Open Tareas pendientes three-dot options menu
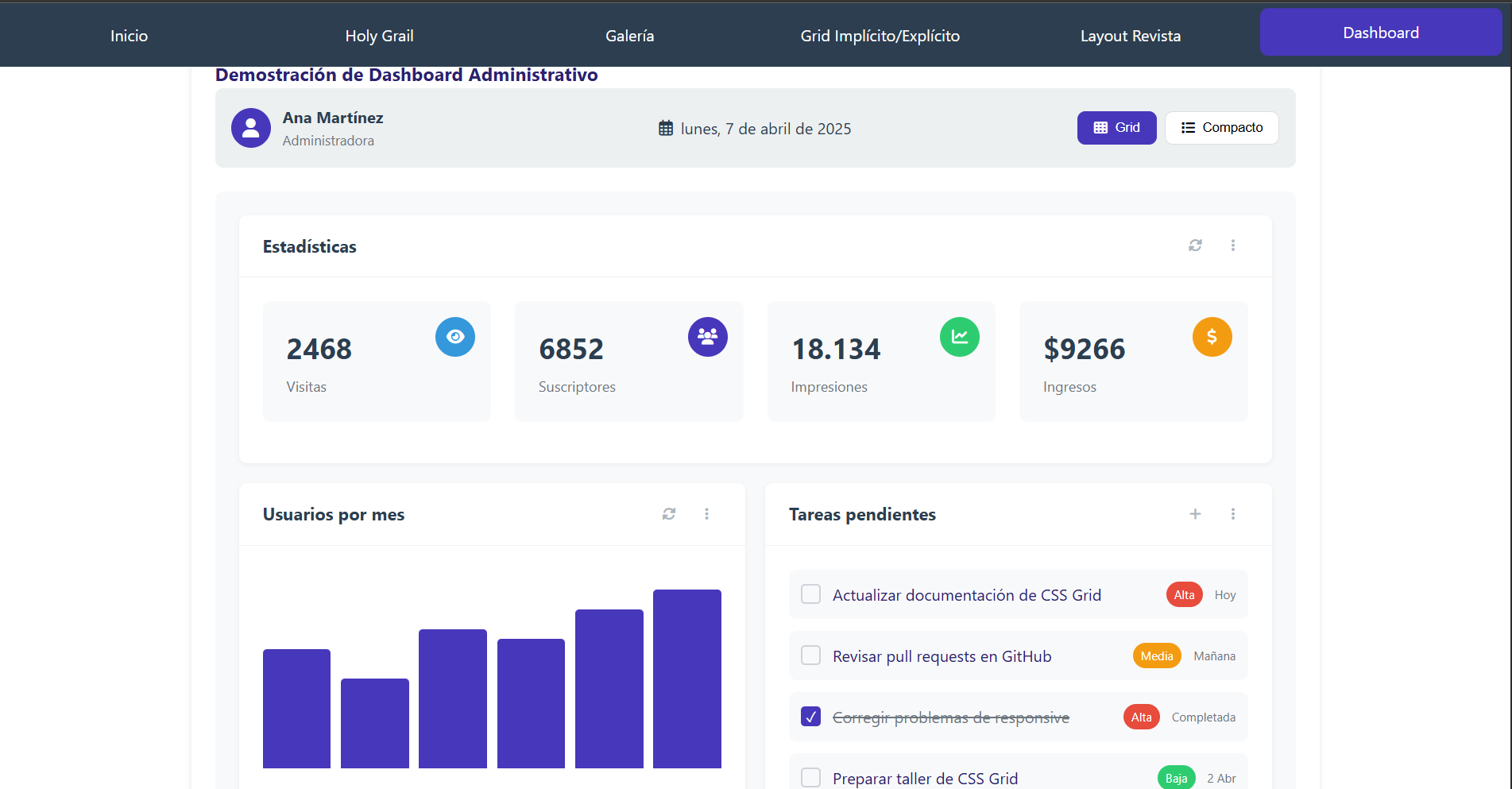The height and width of the screenshot is (789, 1512). [1233, 514]
